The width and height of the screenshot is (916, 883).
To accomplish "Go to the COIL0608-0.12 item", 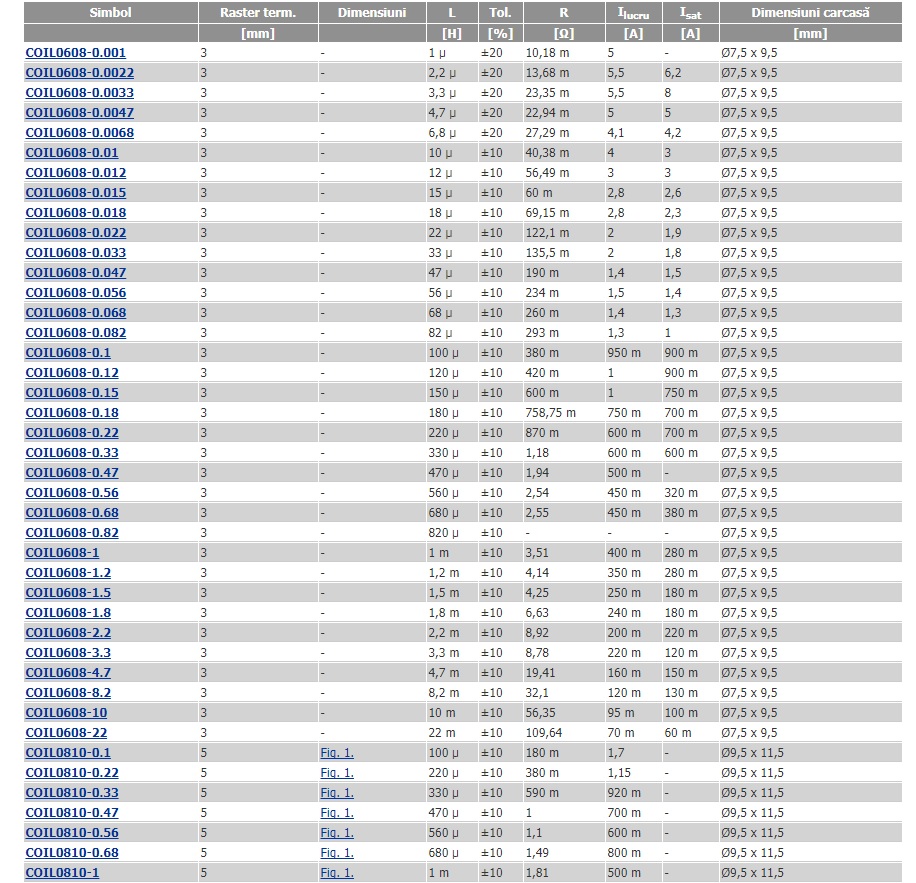I will click(72, 373).
